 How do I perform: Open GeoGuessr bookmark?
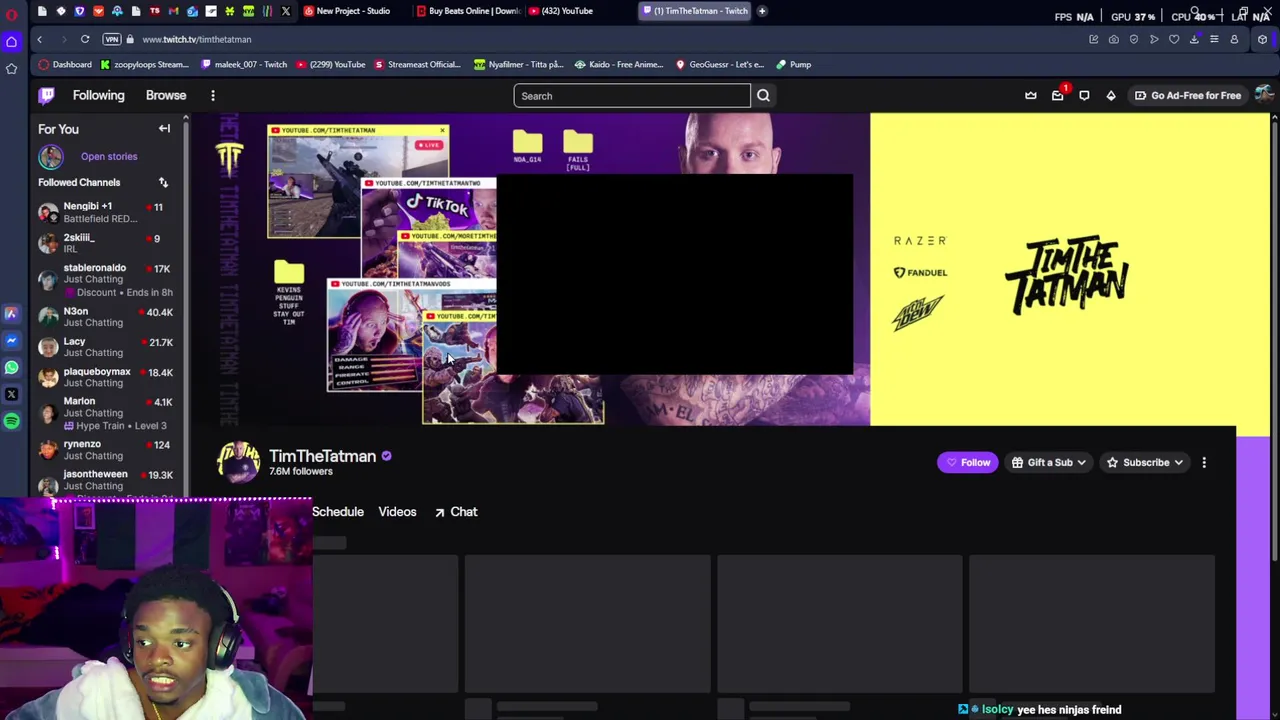pyautogui.click(x=720, y=64)
